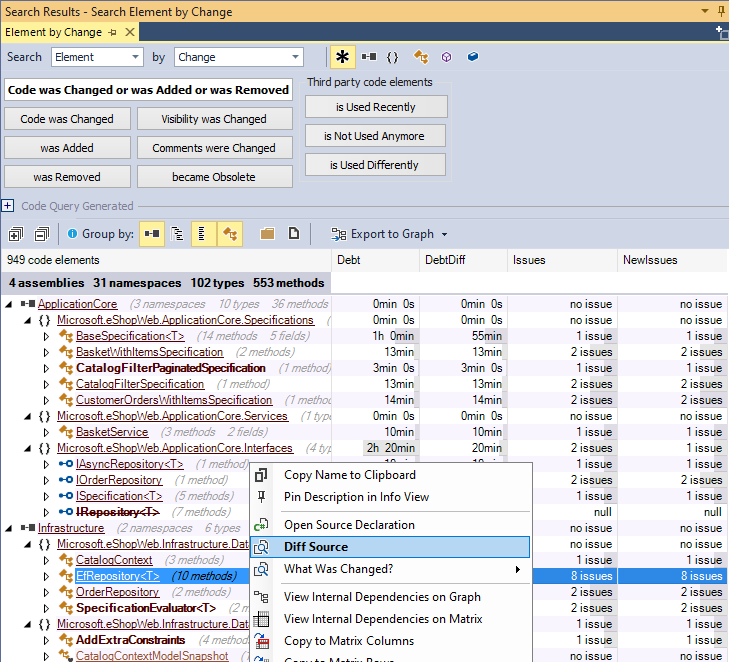Expand the BaseSpecification<T> type node
729x662 pixels.
(46, 336)
